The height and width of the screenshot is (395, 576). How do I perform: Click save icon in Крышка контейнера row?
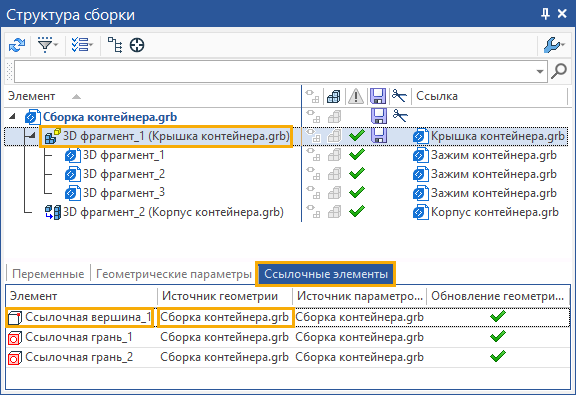(379, 136)
